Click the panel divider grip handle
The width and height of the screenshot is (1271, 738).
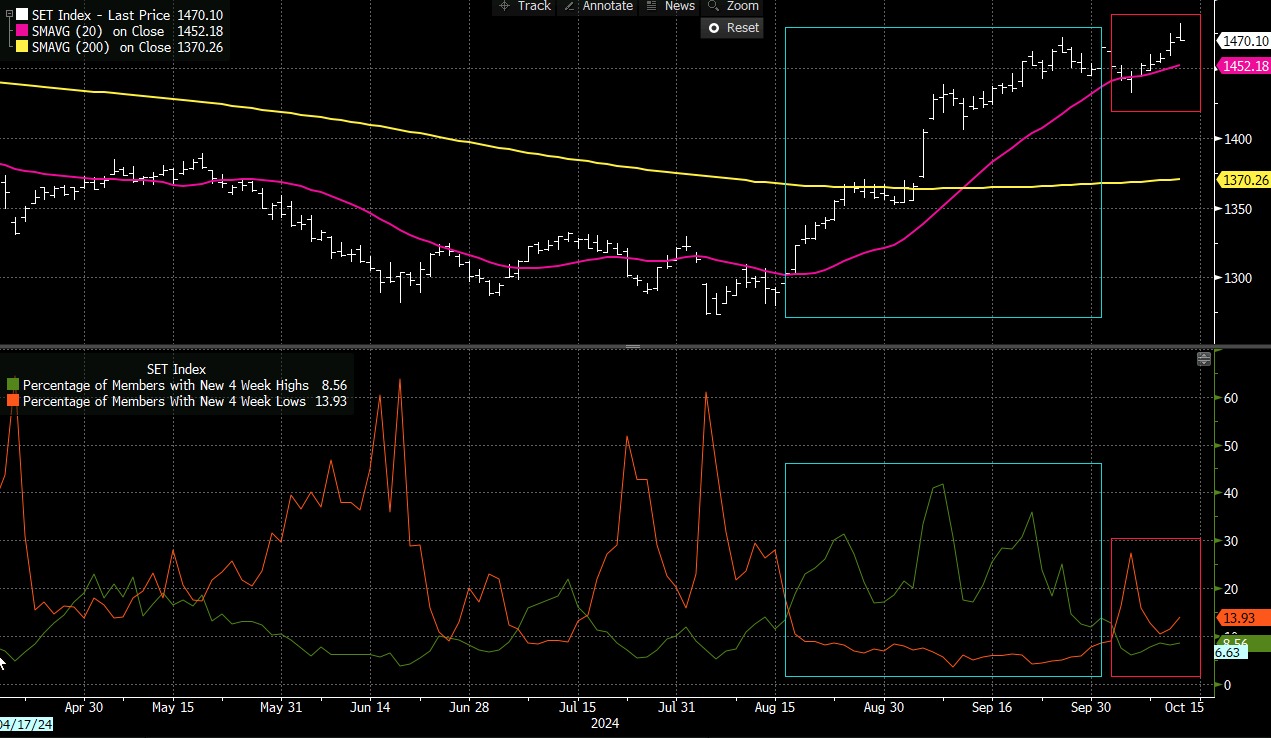[632, 346]
